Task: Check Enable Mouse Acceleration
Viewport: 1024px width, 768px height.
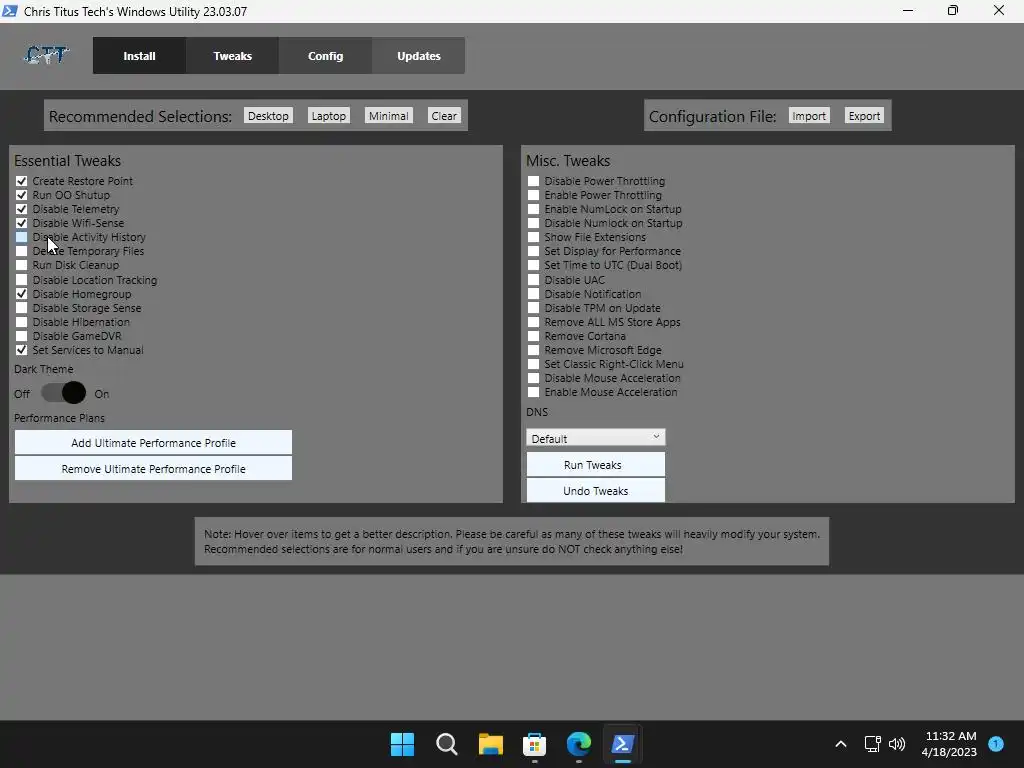Action: coord(534,392)
